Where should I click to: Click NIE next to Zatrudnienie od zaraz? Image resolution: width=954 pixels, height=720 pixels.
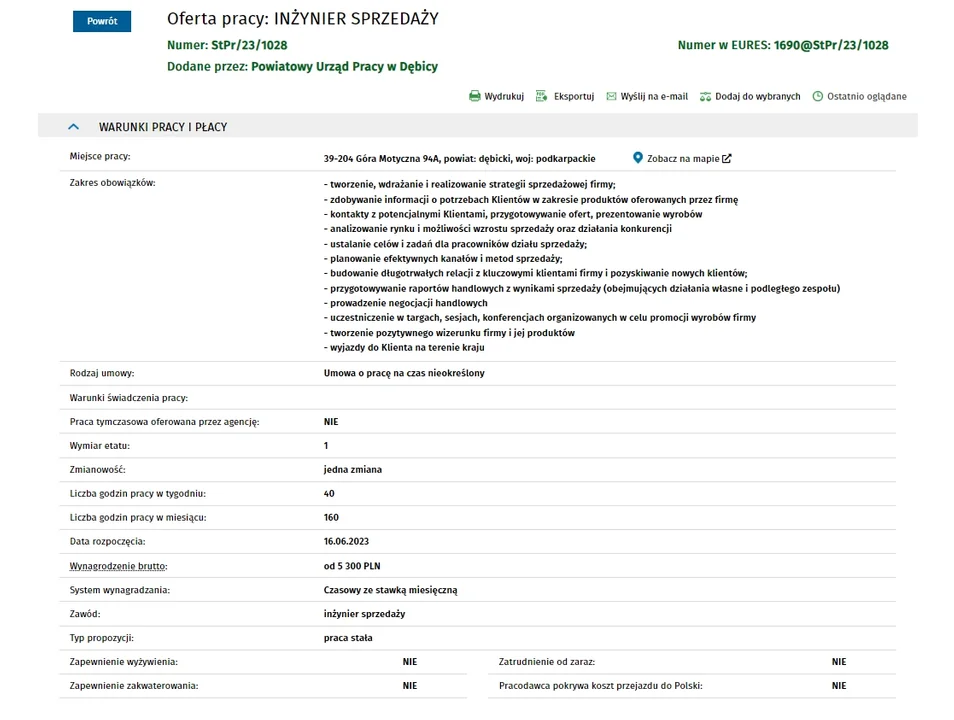click(839, 662)
